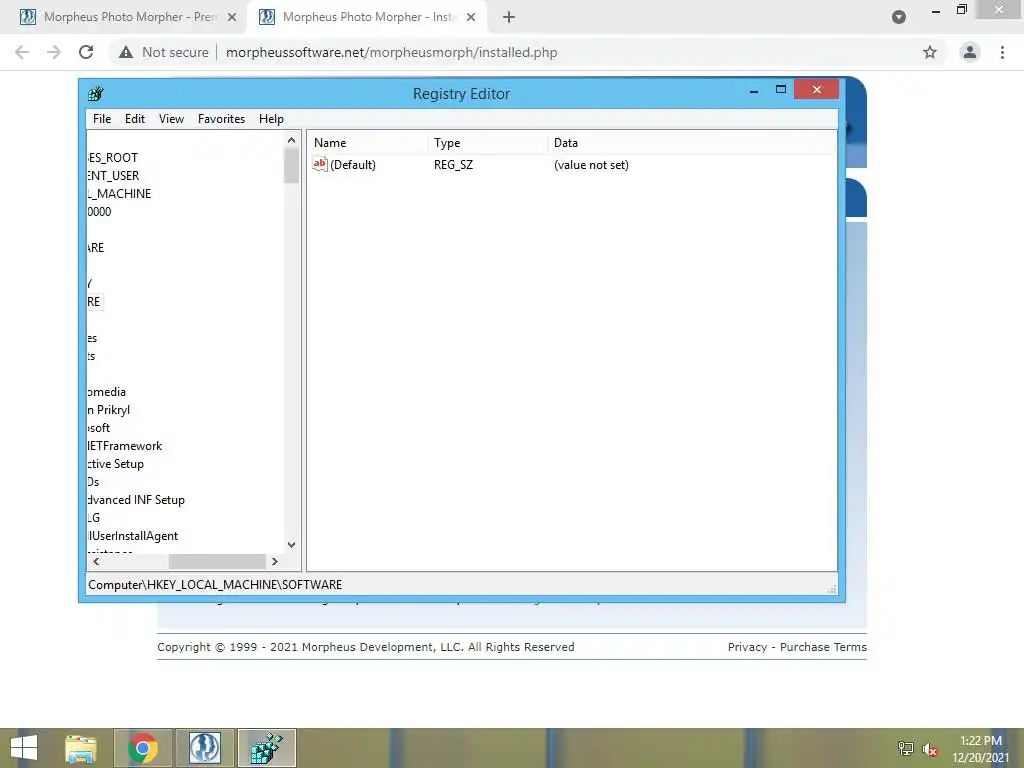Select the dvanced INF Setup key
Screen dimensions: 1024x768
coord(136,500)
